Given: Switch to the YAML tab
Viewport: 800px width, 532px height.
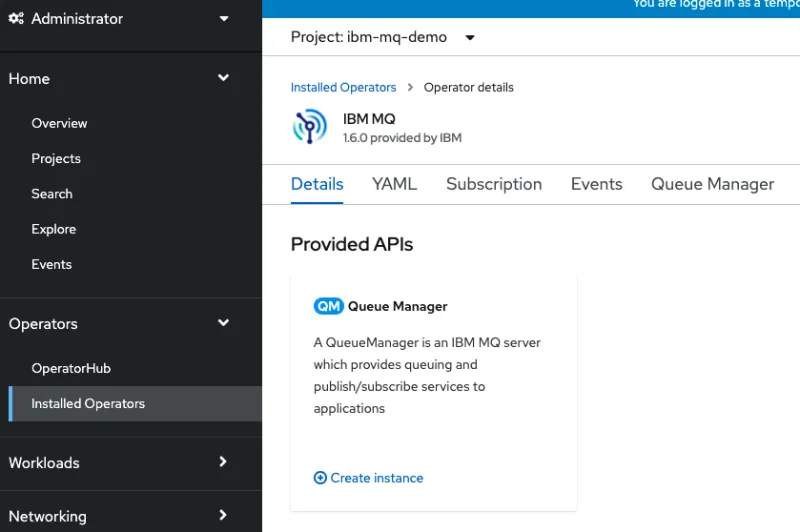Looking at the screenshot, I should 394,184.
